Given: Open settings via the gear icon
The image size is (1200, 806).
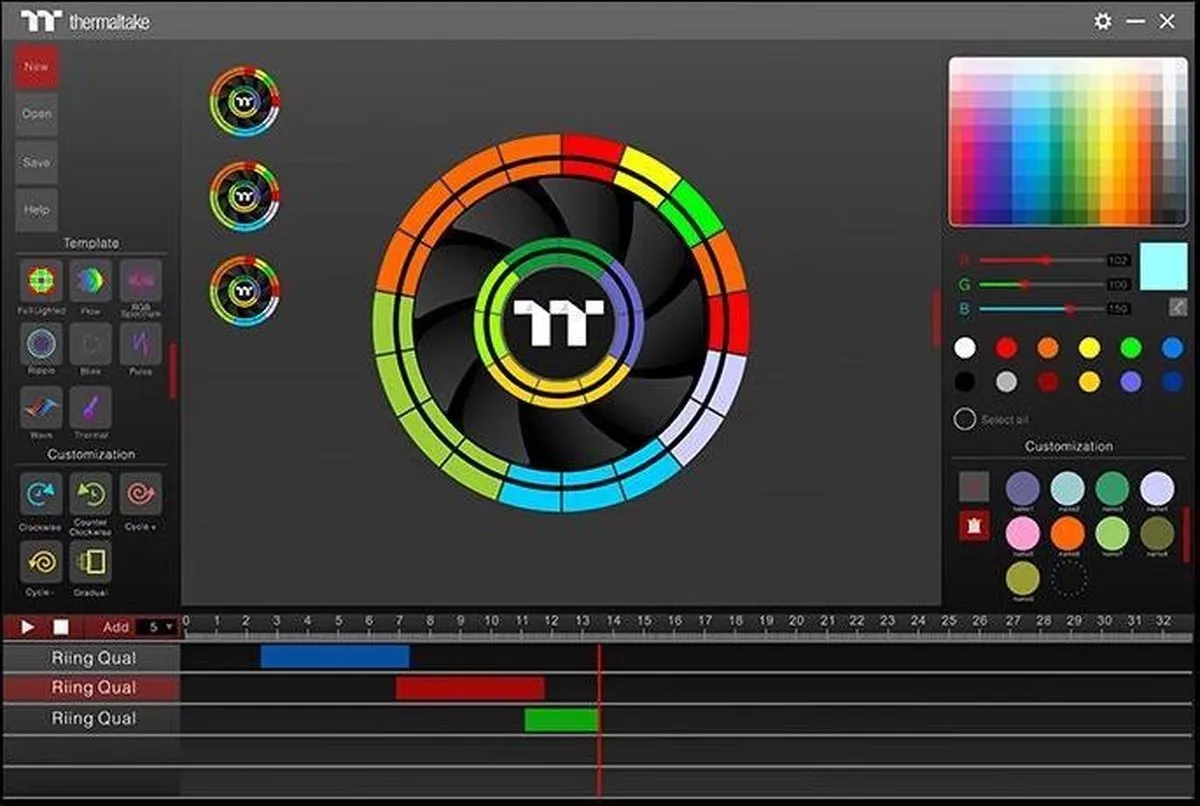Looking at the screenshot, I should [1103, 21].
